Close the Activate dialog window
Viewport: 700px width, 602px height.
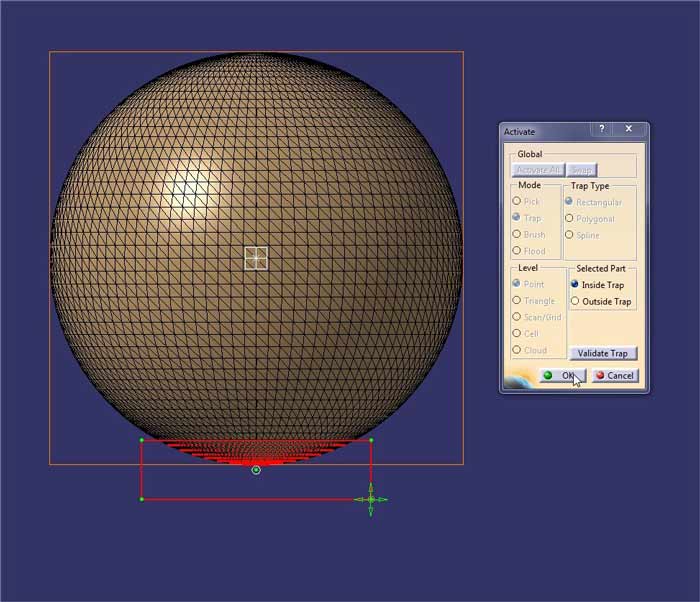click(x=629, y=129)
